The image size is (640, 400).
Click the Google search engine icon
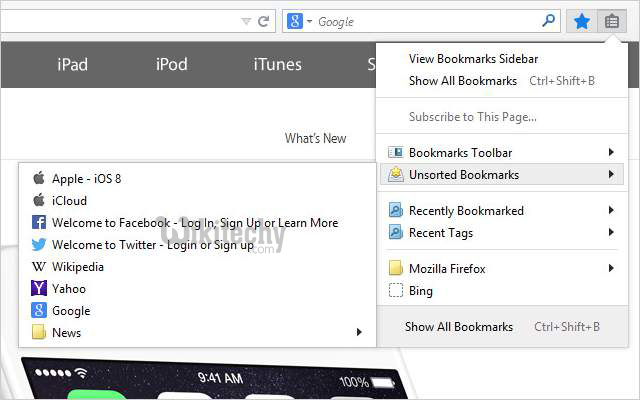[295, 21]
